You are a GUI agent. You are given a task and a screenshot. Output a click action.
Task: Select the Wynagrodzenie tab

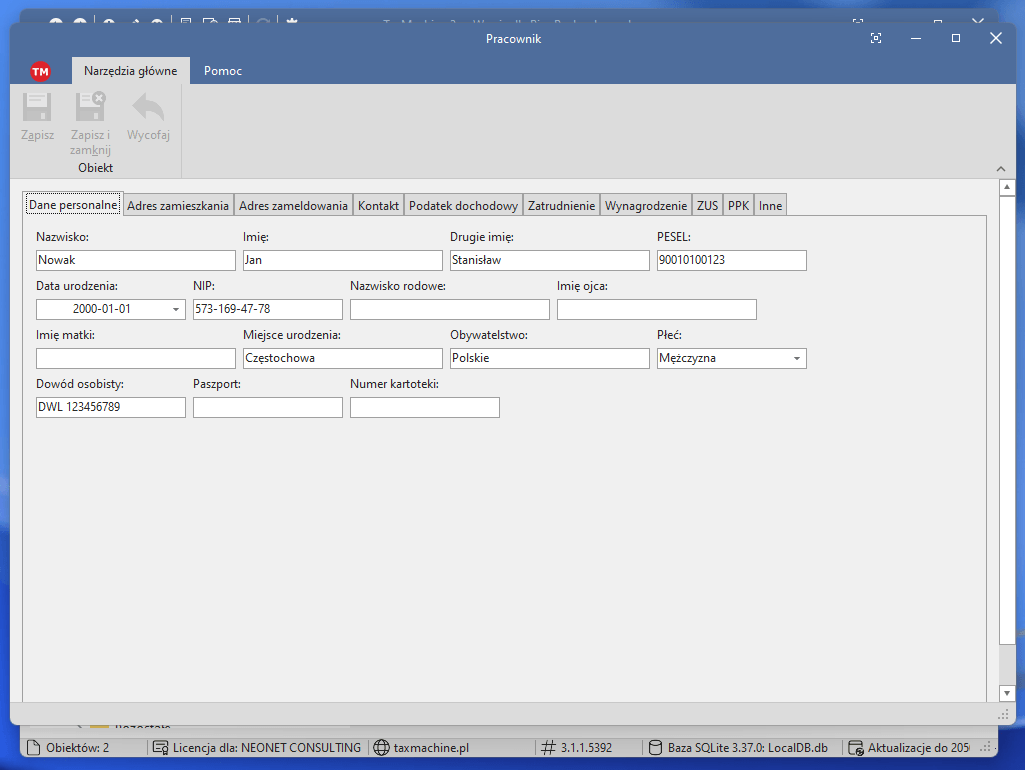646,205
